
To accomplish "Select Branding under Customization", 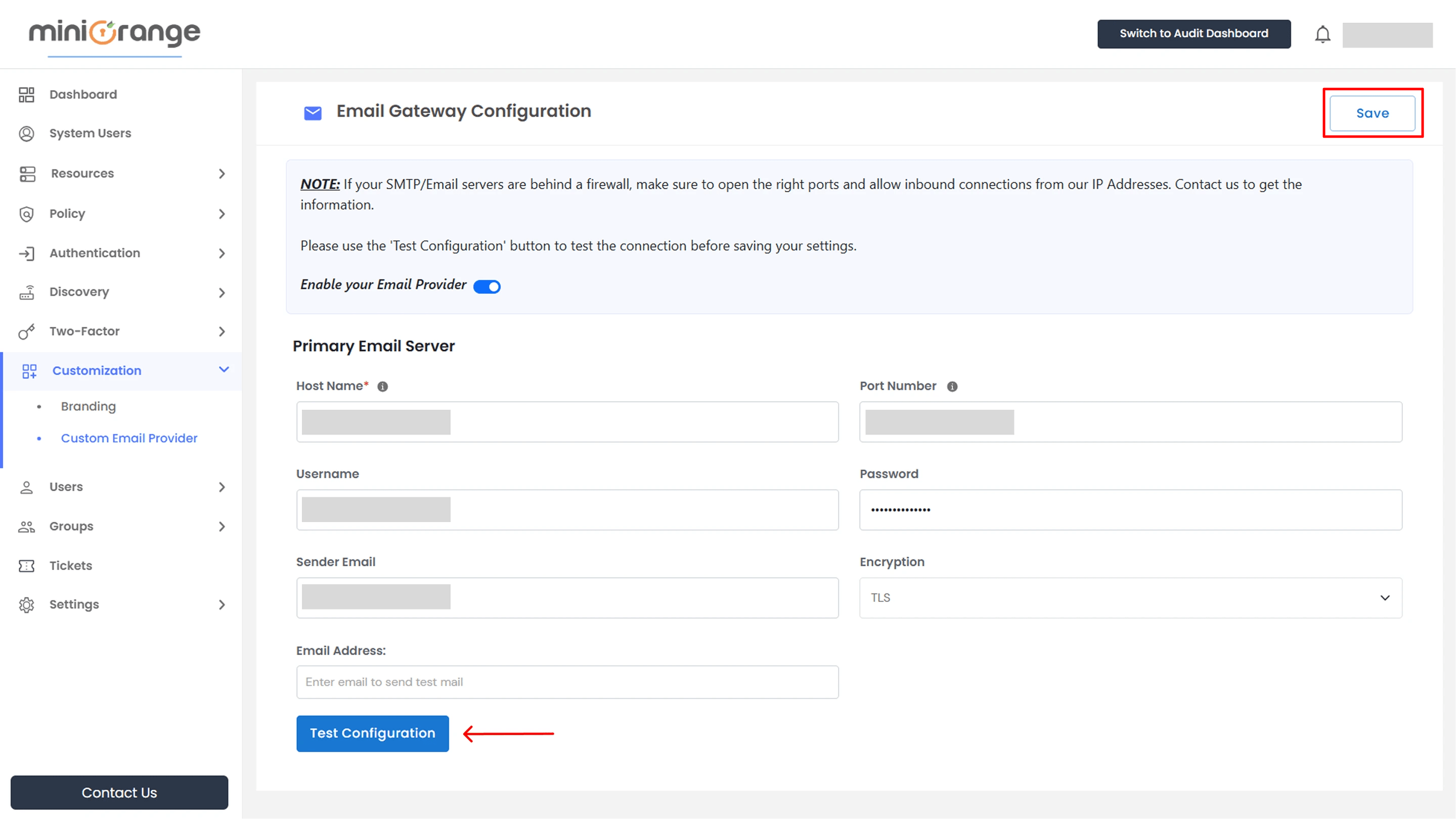I will (87, 406).
